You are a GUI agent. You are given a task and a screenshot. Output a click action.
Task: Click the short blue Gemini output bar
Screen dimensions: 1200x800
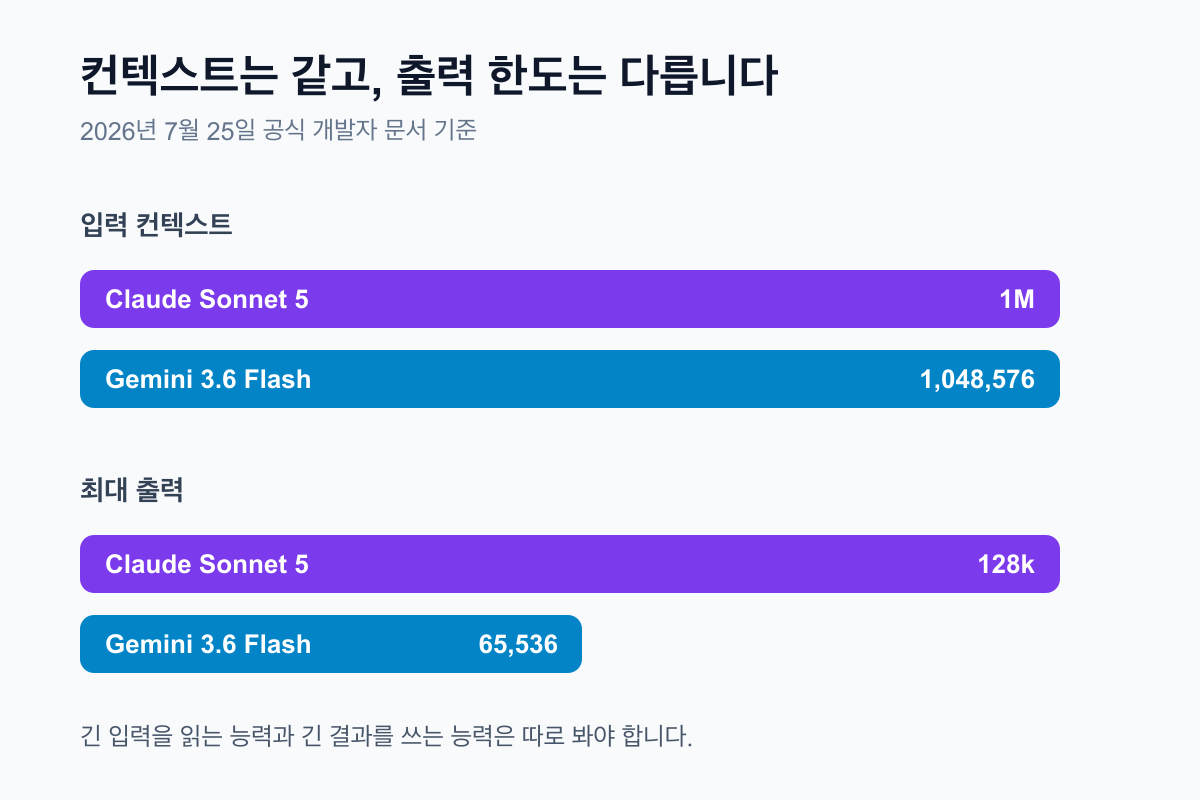coord(331,644)
